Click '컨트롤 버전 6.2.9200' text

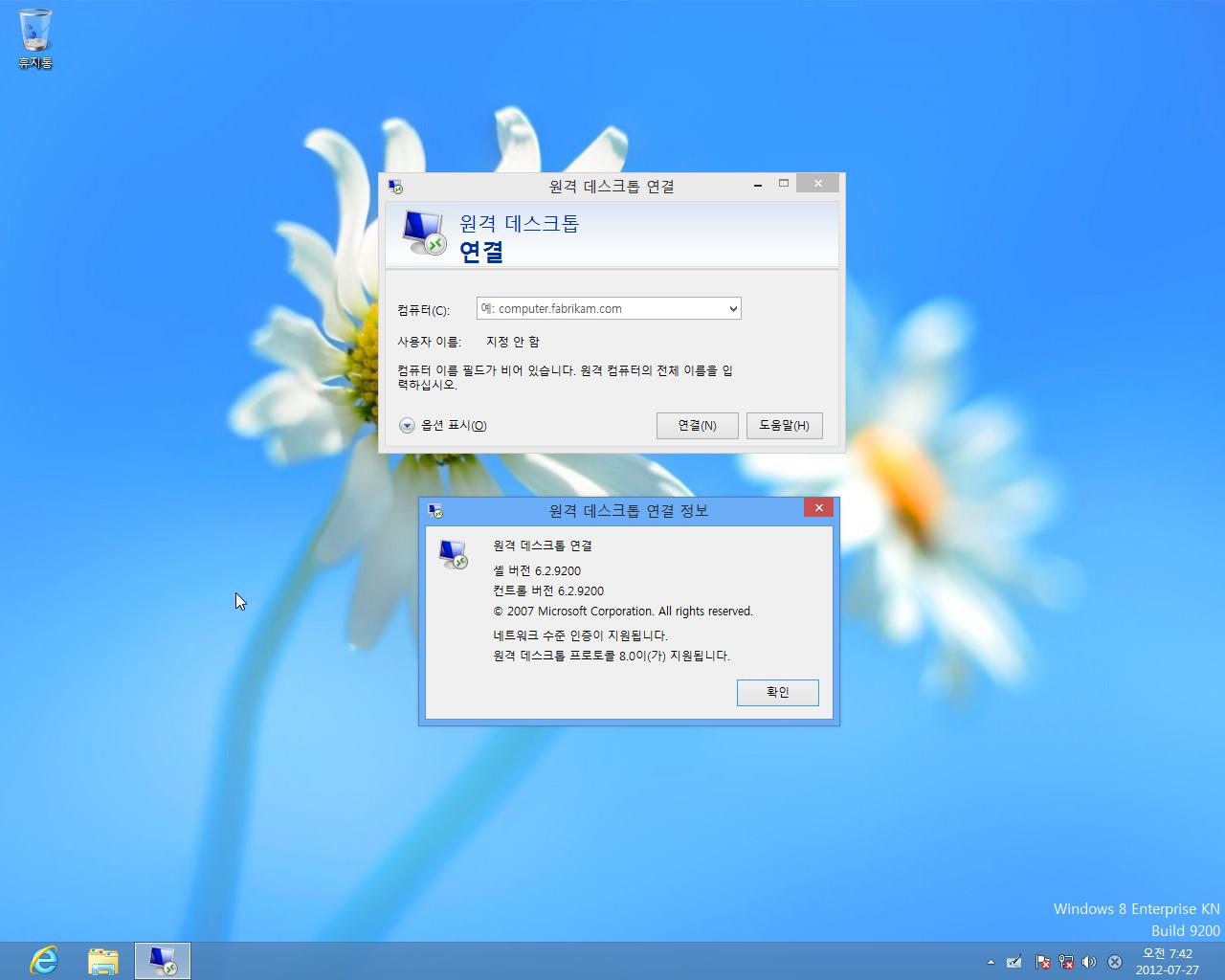548,590
